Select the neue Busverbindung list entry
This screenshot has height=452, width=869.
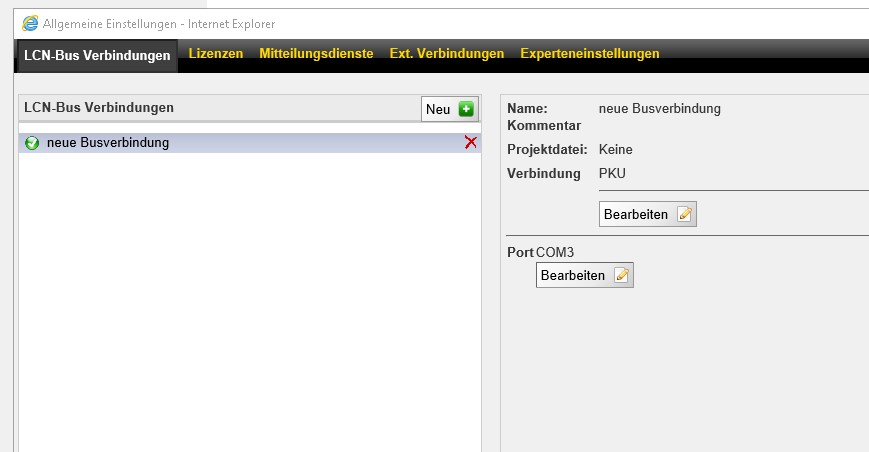click(108, 143)
